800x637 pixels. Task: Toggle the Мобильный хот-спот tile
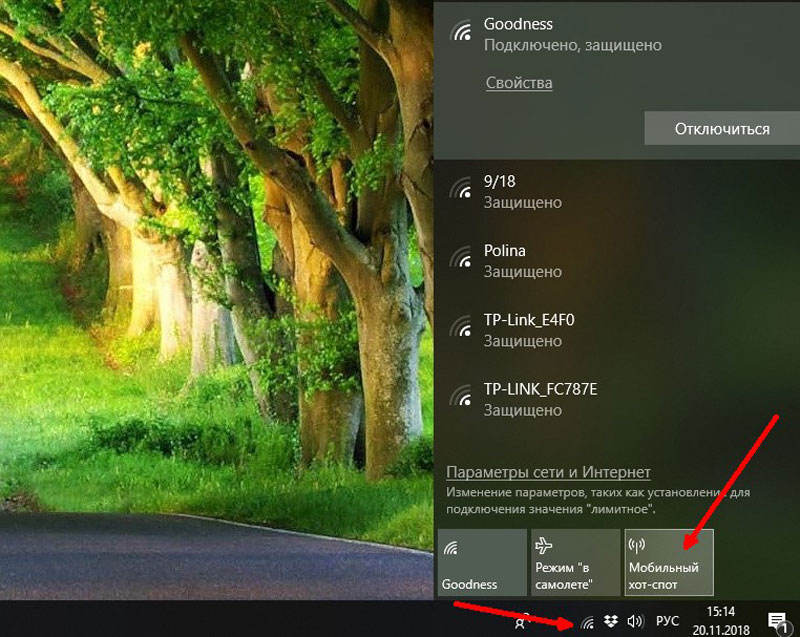(x=669, y=562)
